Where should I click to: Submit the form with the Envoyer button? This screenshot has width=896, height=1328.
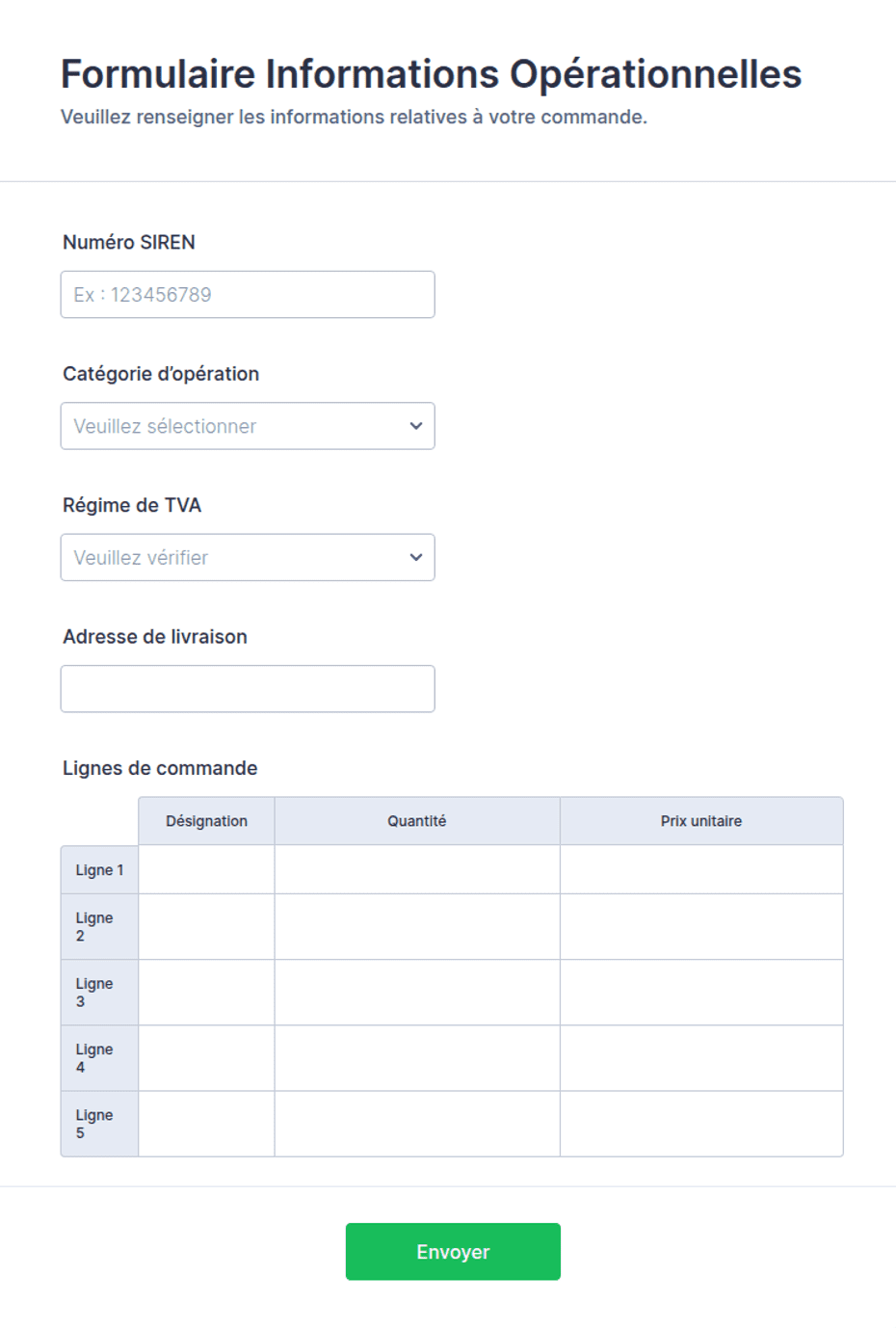(x=453, y=1251)
